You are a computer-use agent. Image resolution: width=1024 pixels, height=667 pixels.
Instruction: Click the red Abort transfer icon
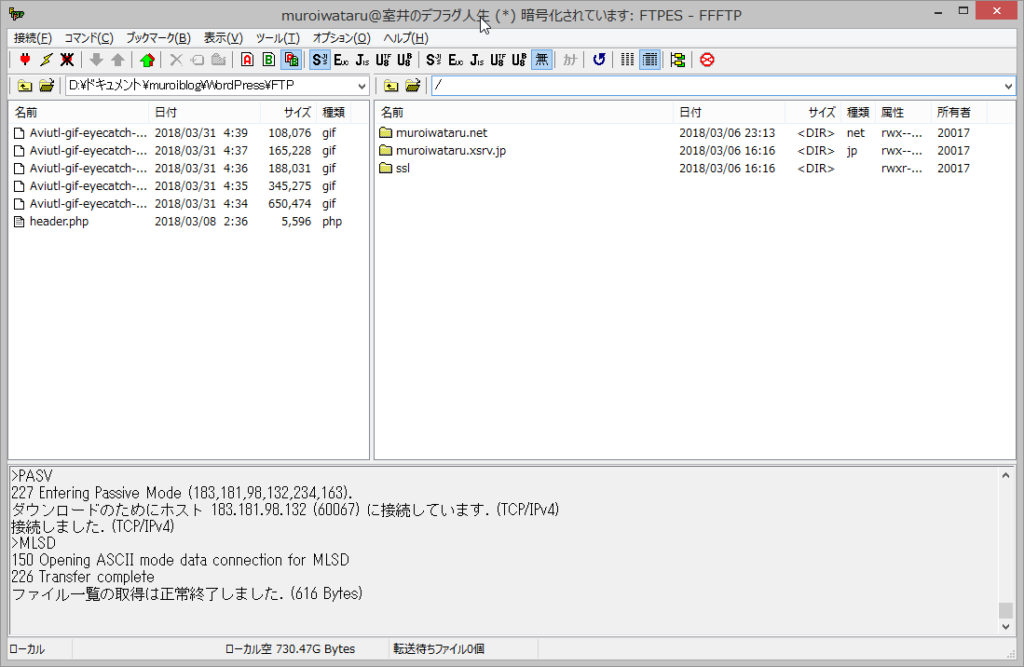[x=707, y=60]
